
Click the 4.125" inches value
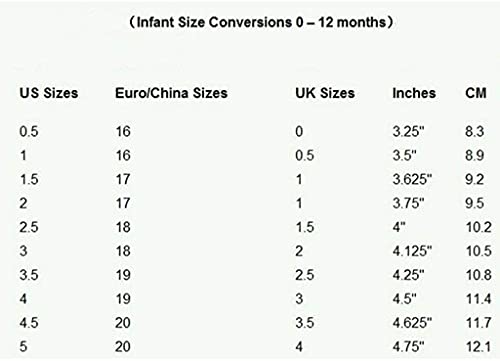[x=412, y=251]
